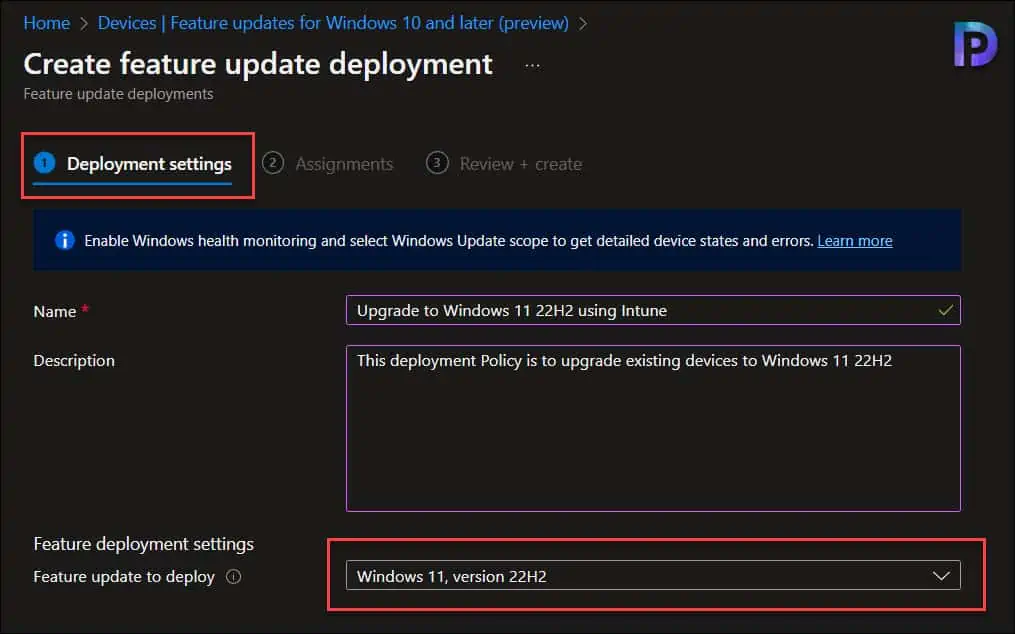Screen dimensions: 1015x634
Task: Go to Devices Feature updates breadcrumb
Action: (333, 23)
